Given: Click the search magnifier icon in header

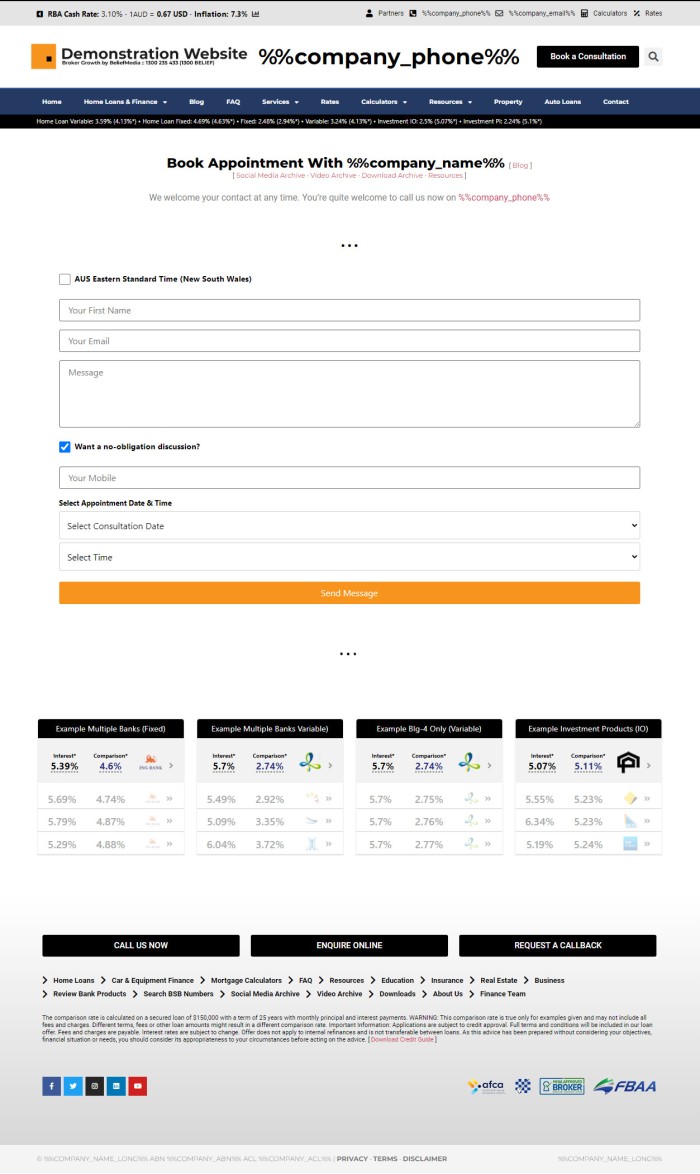Looking at the screenshot, I should pos(653,57).
